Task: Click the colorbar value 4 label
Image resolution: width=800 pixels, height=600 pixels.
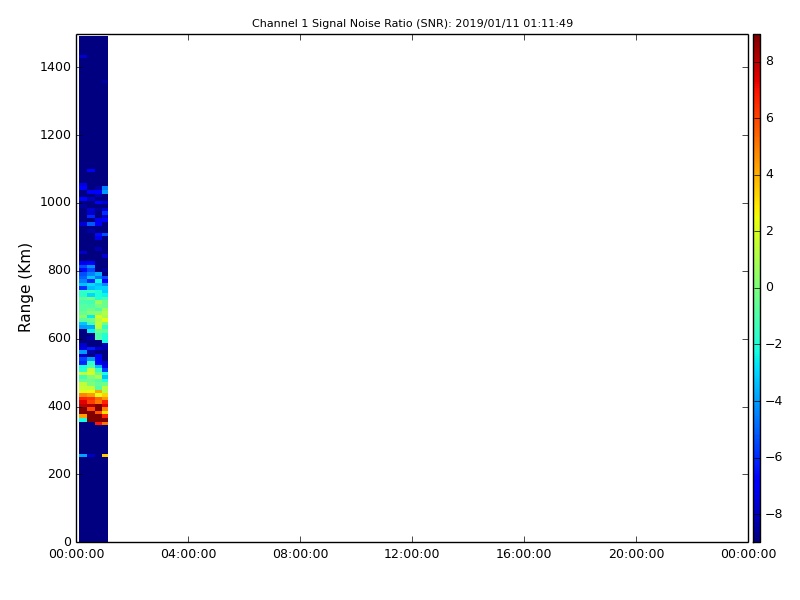Action: click(x=770, y=174)
